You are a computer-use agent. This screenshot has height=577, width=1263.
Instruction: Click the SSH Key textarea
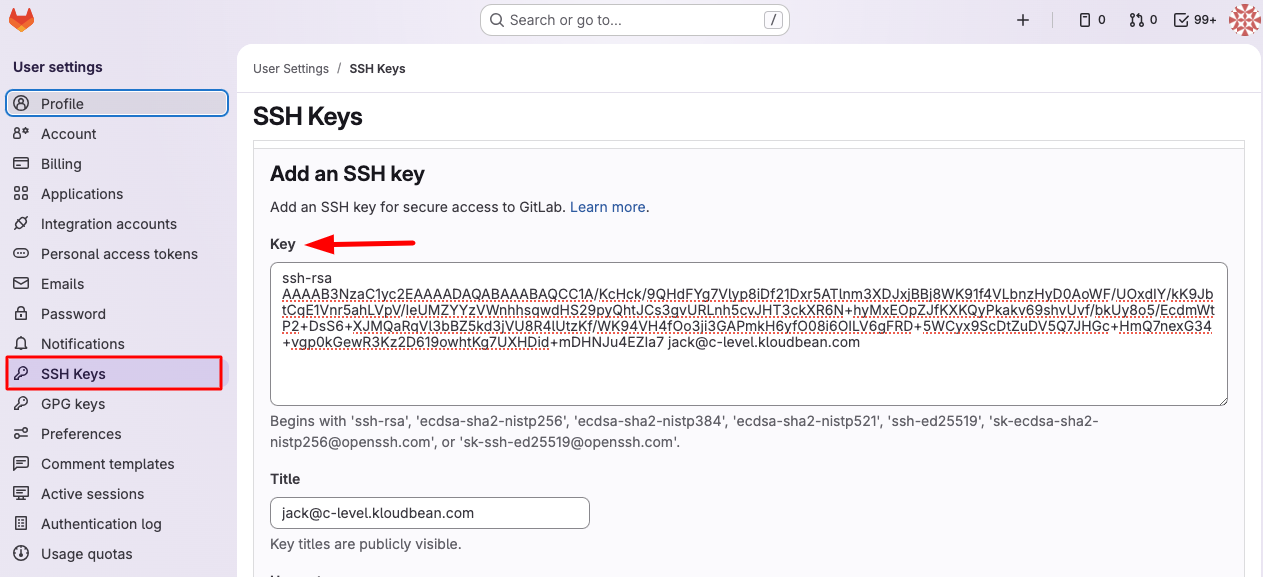[x=748, y=333]
